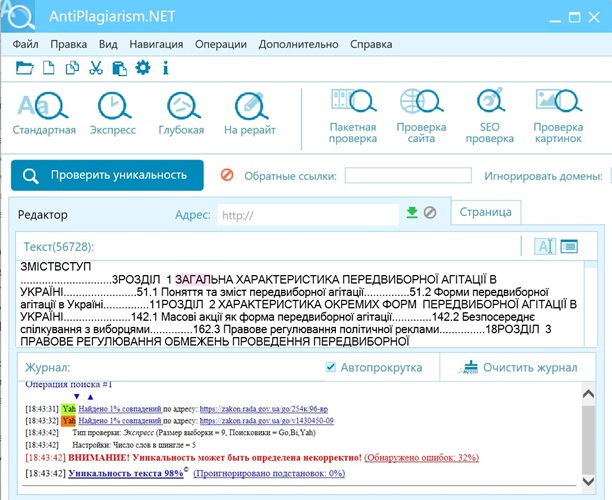Image resolution: width=612 pixels, height=500 pixels.
Task: Cut text with the scissors icon
Action: click(x=96, y=68)
